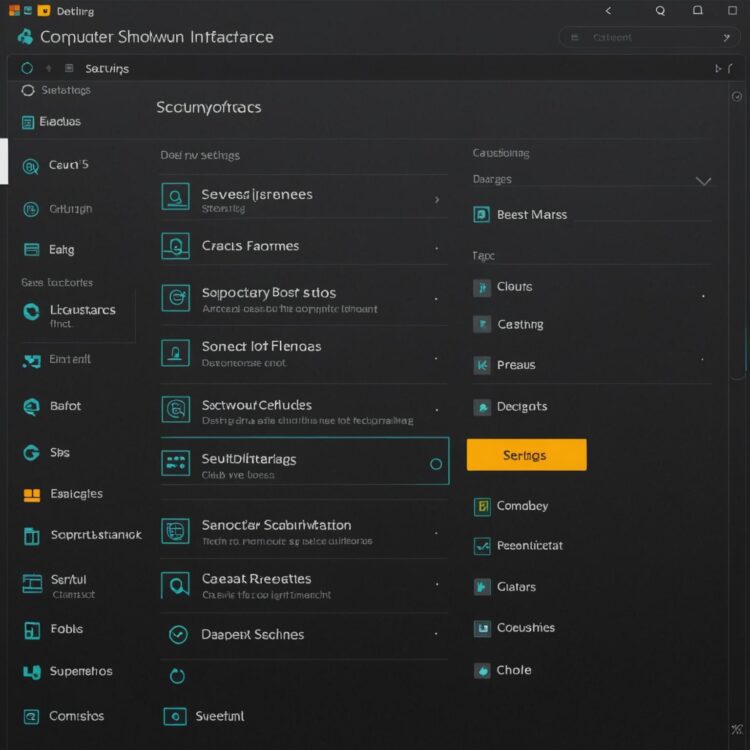Viewport: 750px width, 750px height.
Task: Click the refresh icon below Daapent Sechnes
Action: point(178,676)
